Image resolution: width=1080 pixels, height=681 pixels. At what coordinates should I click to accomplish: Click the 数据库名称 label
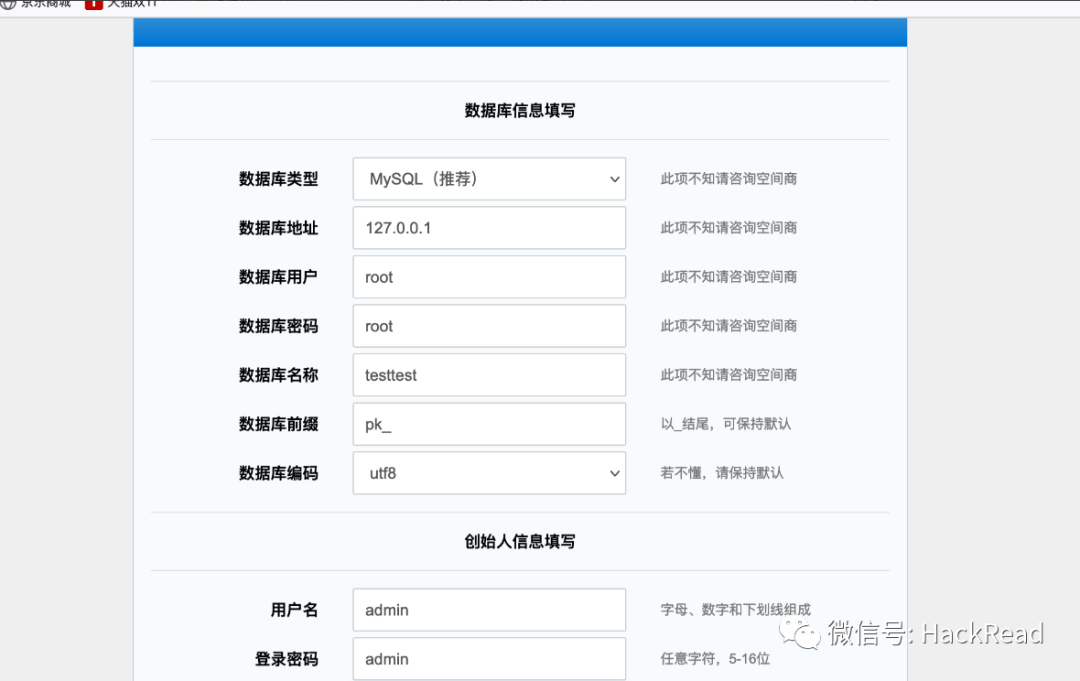click(278, 375)
